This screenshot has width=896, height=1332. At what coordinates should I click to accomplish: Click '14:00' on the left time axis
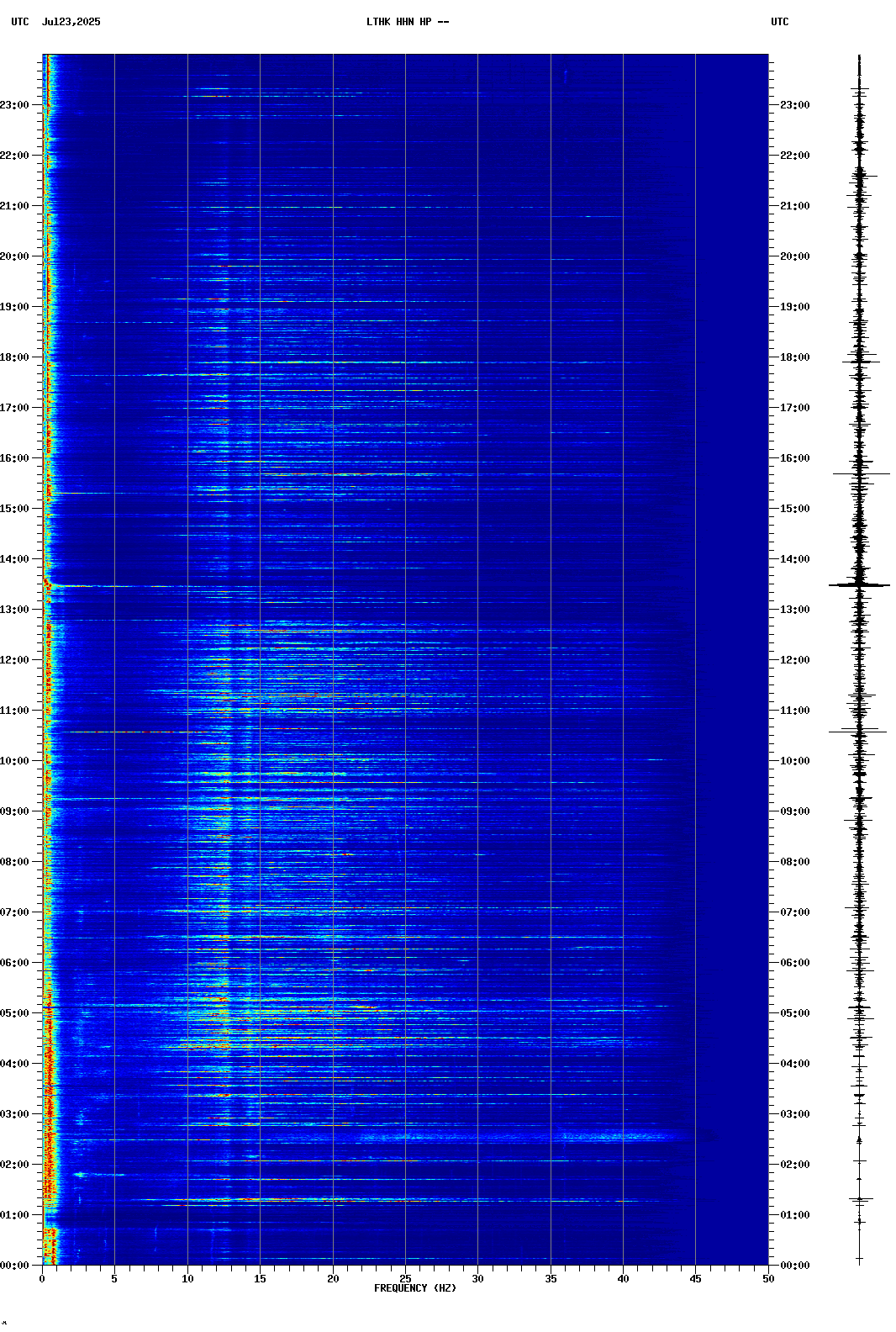pyautogui.click(x=14, y=559)
